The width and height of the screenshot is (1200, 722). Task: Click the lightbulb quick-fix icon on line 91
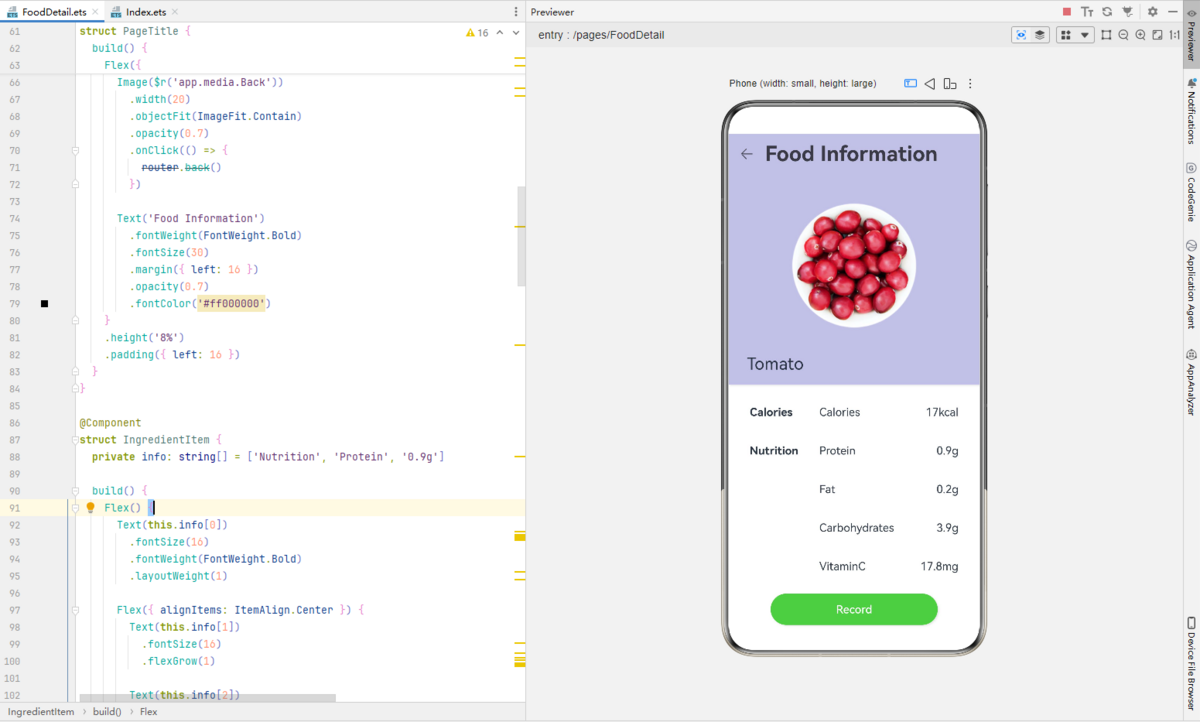(x=90, y=508)
